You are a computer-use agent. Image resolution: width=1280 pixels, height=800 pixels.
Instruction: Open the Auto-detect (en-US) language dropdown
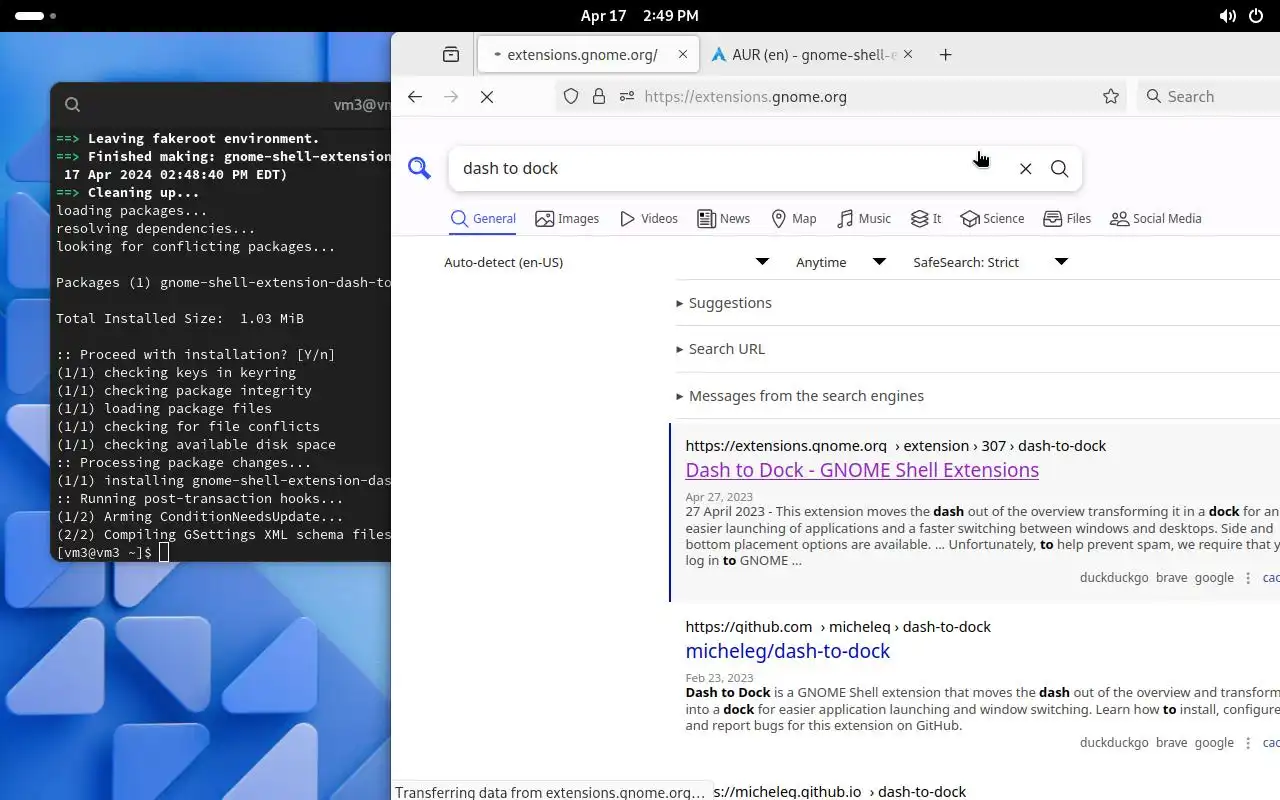coord(606,262)
